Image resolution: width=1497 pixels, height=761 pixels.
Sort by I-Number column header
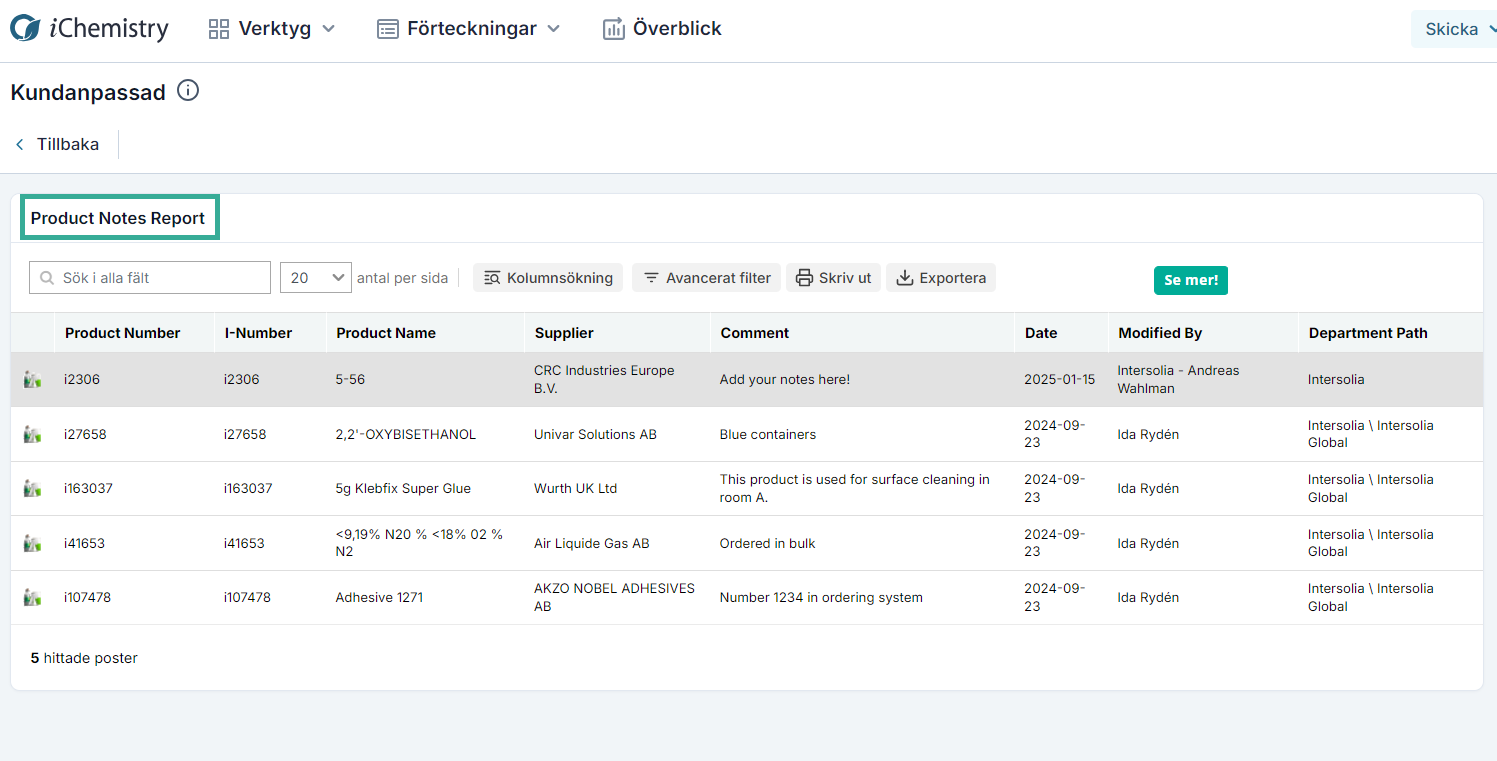pos(258,333)
